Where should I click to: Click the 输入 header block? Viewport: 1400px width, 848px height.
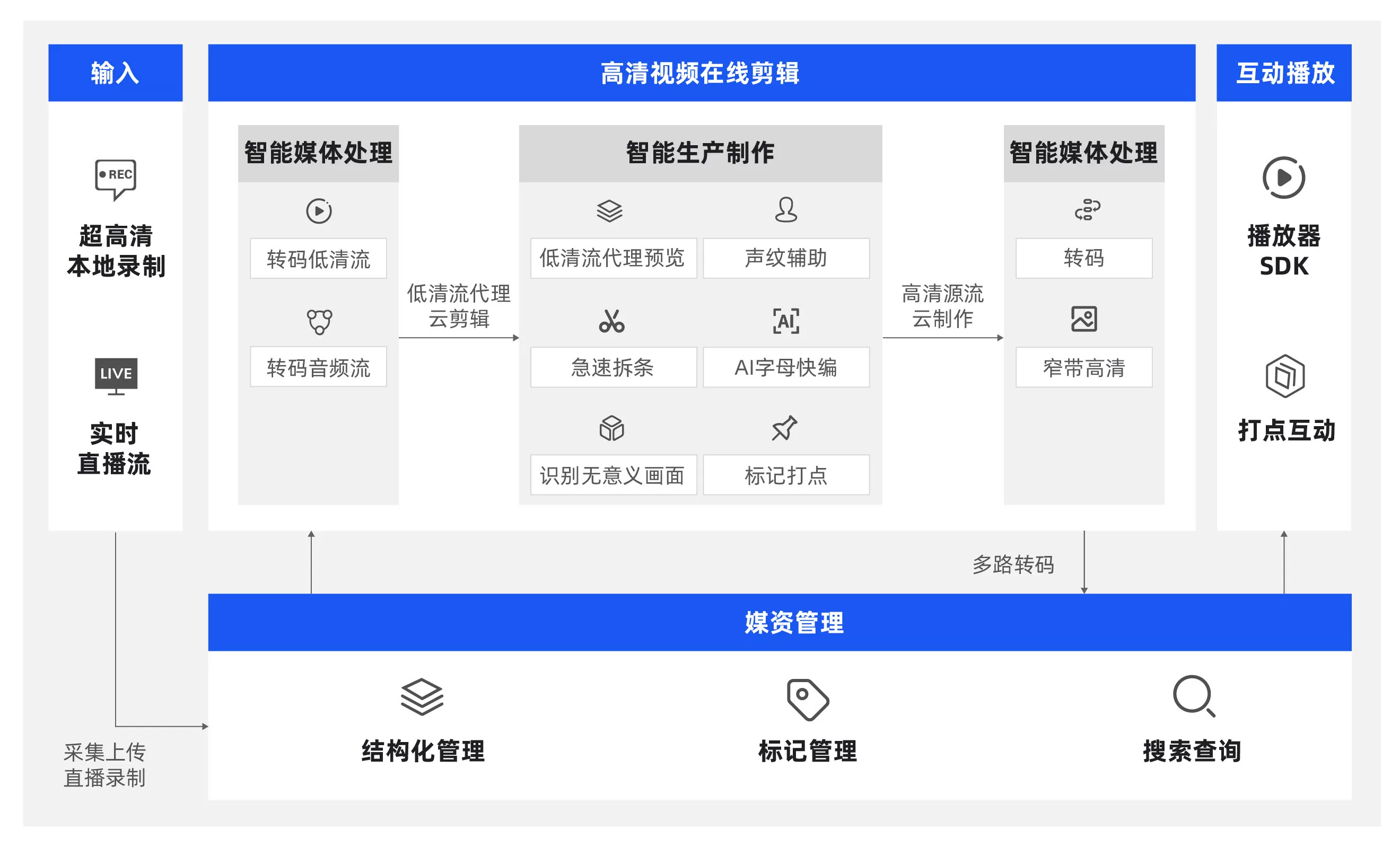pyautogui.click(x=116, y=73)
